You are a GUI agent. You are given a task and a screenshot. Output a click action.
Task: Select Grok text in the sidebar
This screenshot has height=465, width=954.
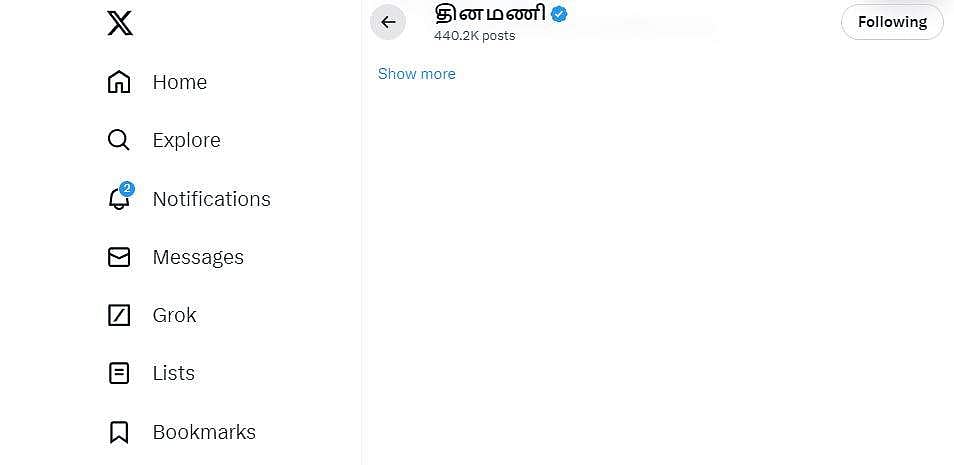(174, 315)
